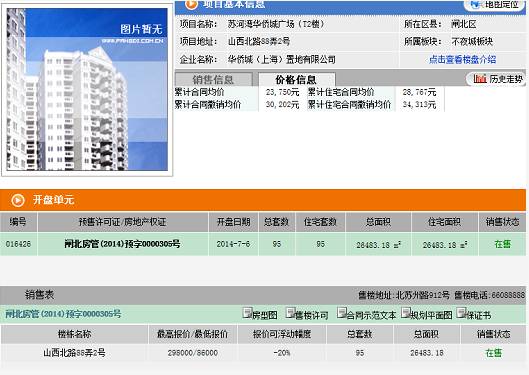Click the 累计合同均价 value 23,750元

click(282, 92)
